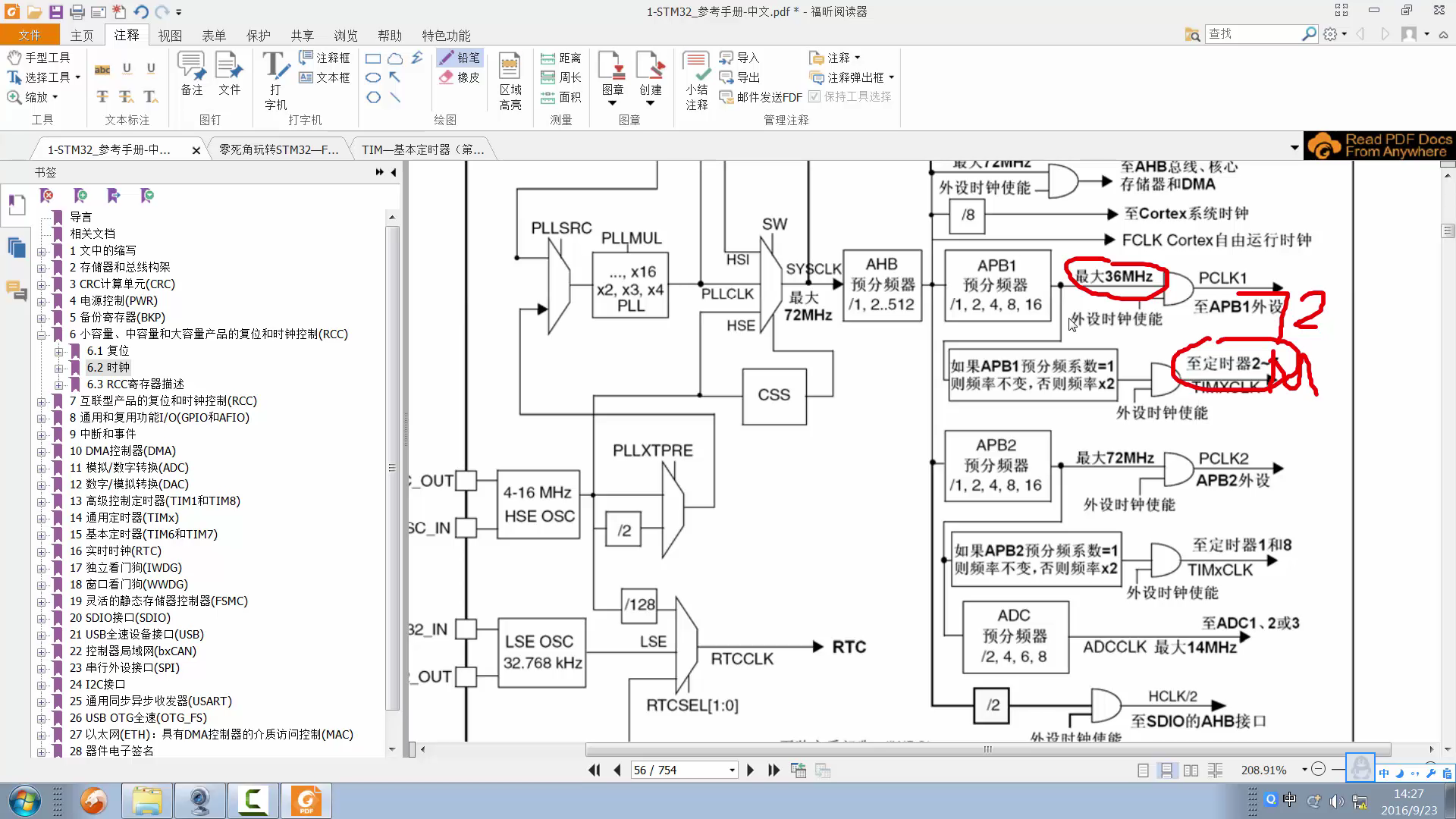
Task: Jump to the first page
Action: 594,770
